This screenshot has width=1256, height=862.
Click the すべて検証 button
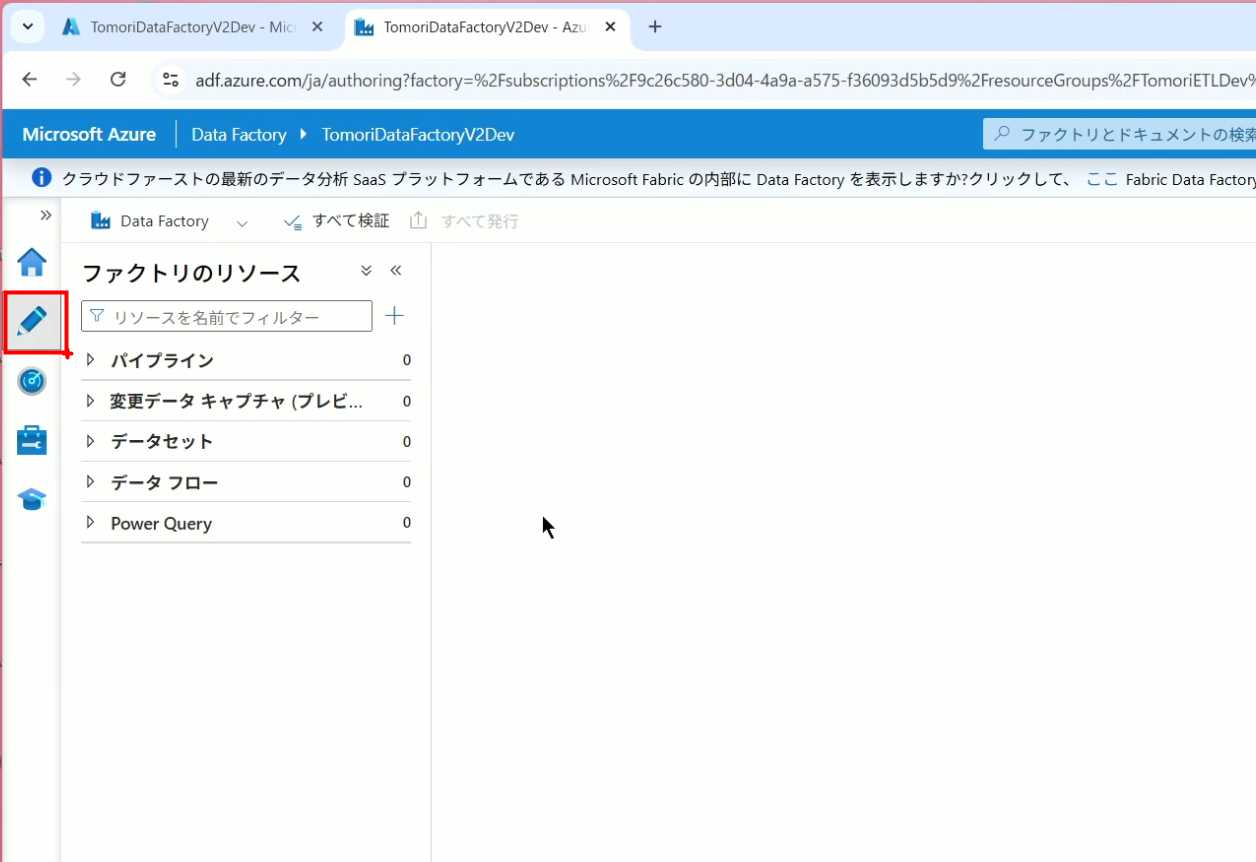click(337, 221)
